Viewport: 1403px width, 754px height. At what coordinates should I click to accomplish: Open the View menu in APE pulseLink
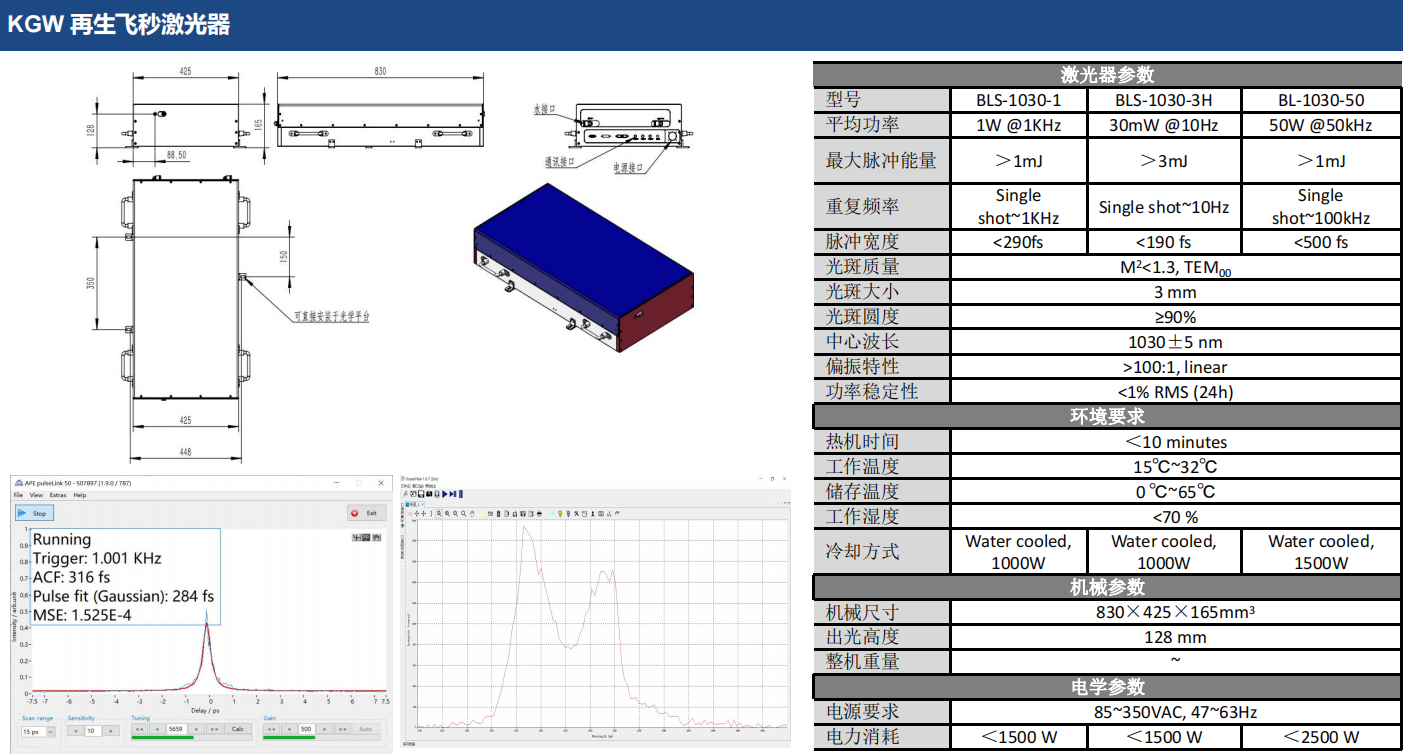pyautogui.click(x=36, y=495)
